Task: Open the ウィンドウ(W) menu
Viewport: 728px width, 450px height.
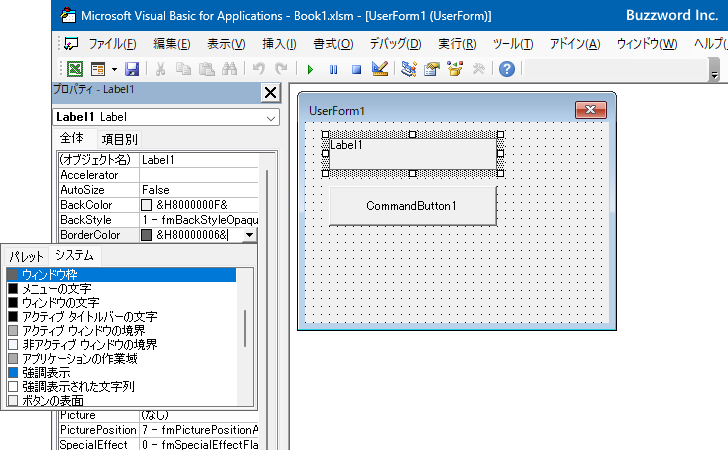Action: (647, 44)
